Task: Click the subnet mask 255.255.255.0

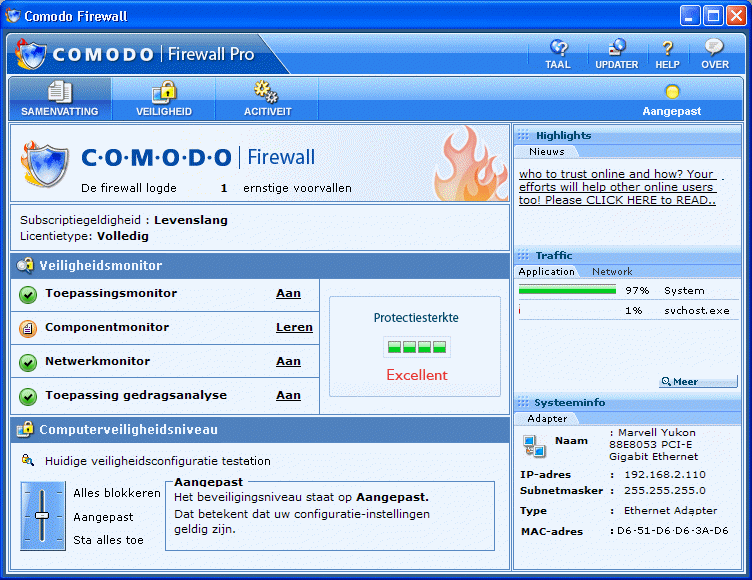Action: coord(665,490)
